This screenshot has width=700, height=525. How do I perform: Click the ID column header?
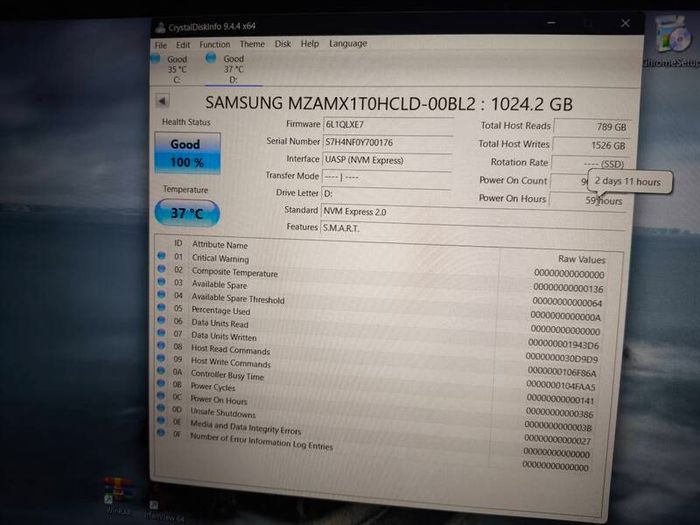tap(178, 243)
